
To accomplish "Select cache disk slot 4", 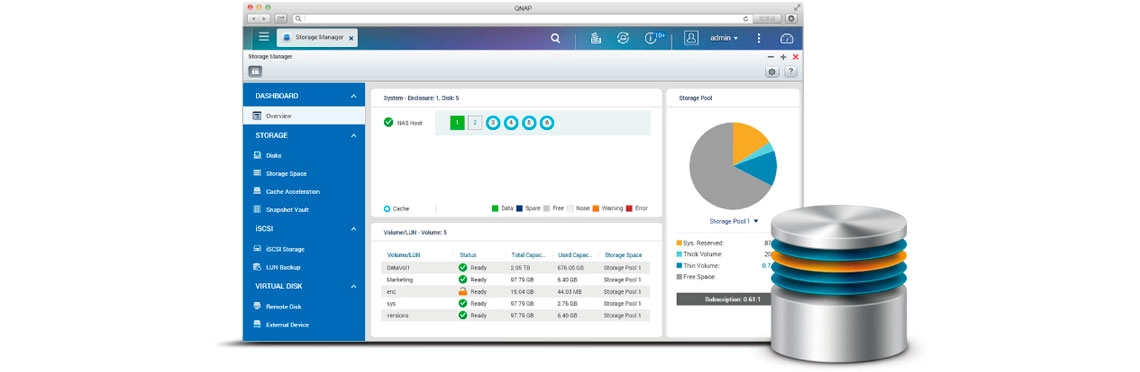I will coord(511,123).
